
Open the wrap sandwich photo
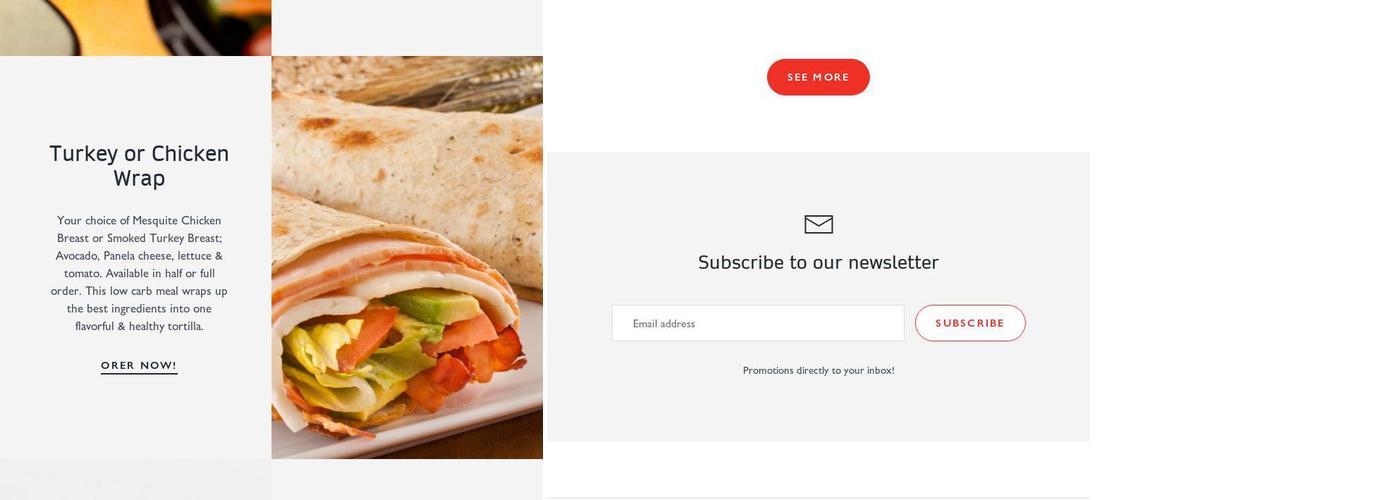point(407,257)
